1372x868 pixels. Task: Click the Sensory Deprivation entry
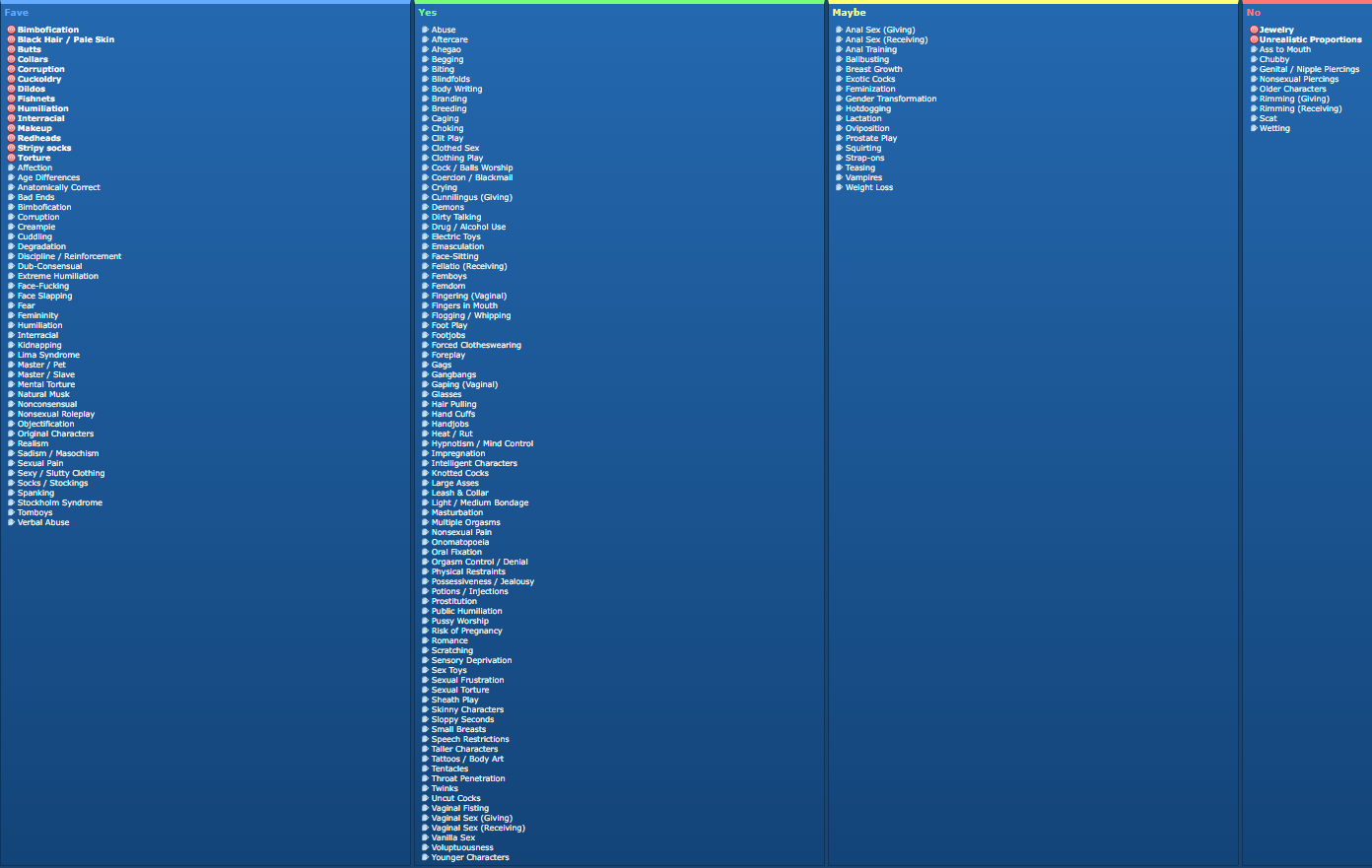472,660
